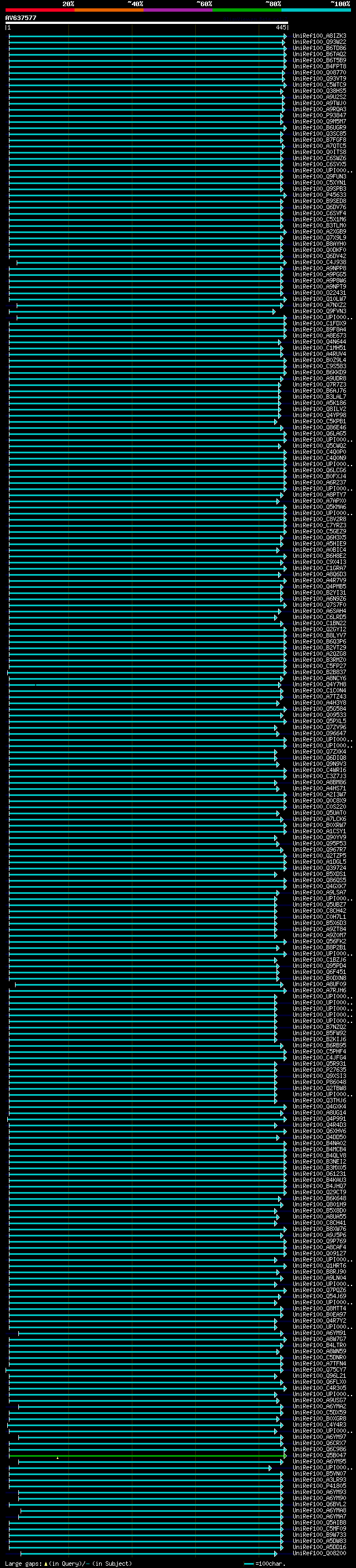The width and height of the screenshot is (356, 1568).
Task: Select the UniRef100_Q0ITS8 label
Action: pyautogui.click(x=319, y=152)
